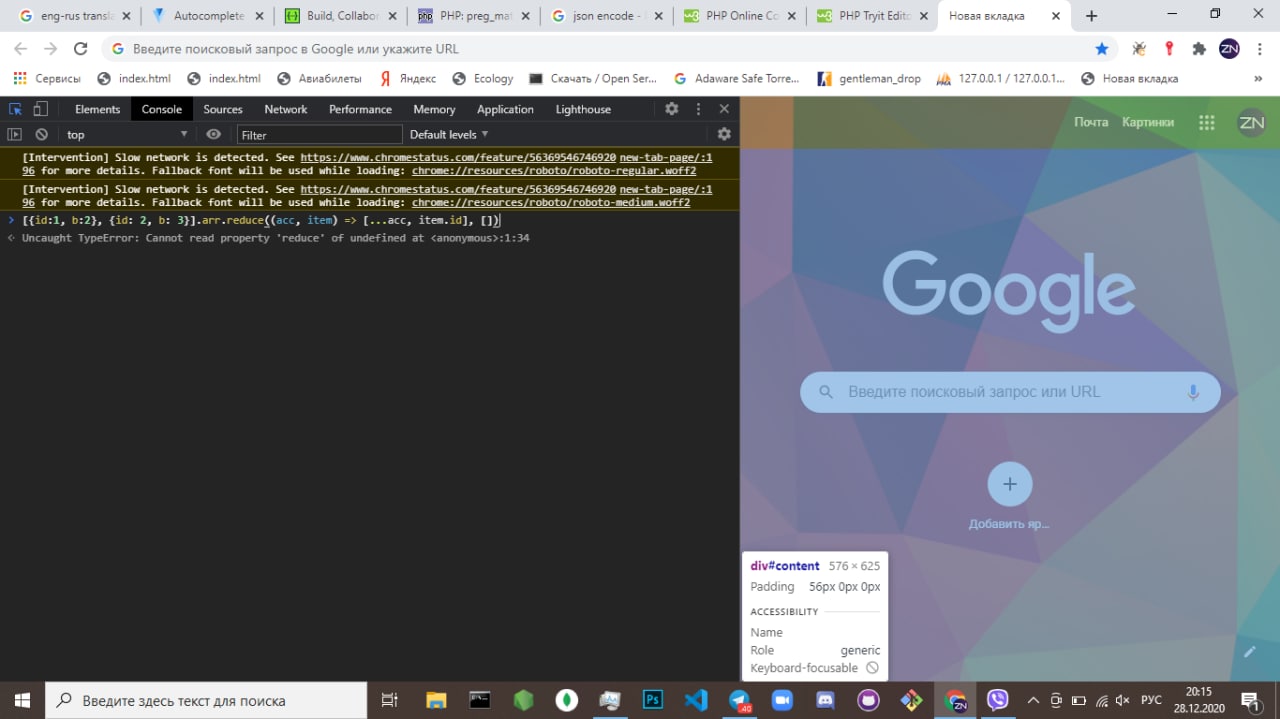
Task: Follow the roboto-medium.woff2 resource link
Action: [x=551, y=203]
